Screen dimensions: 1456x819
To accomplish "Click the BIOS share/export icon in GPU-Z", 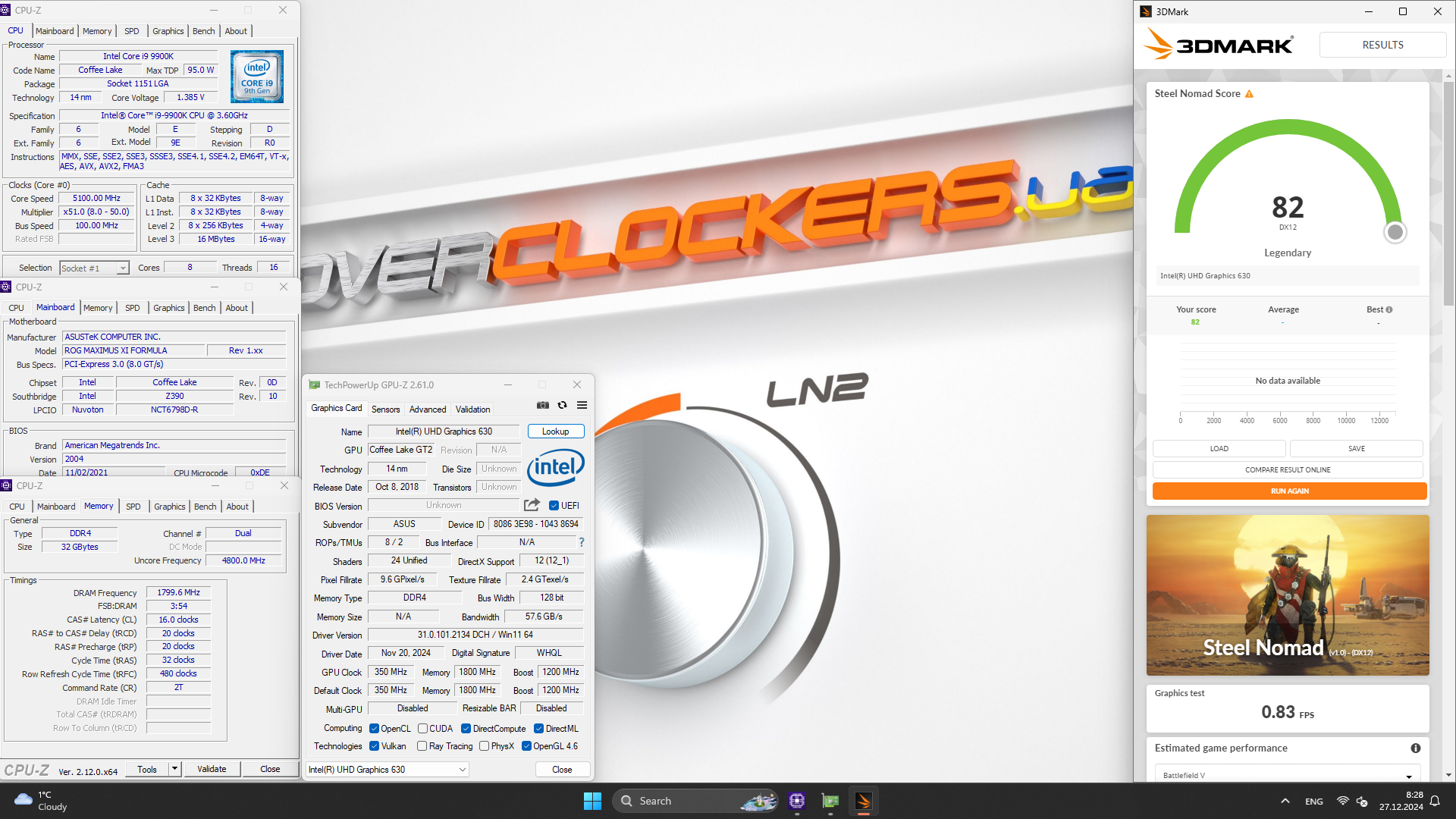I will (532, 505).
